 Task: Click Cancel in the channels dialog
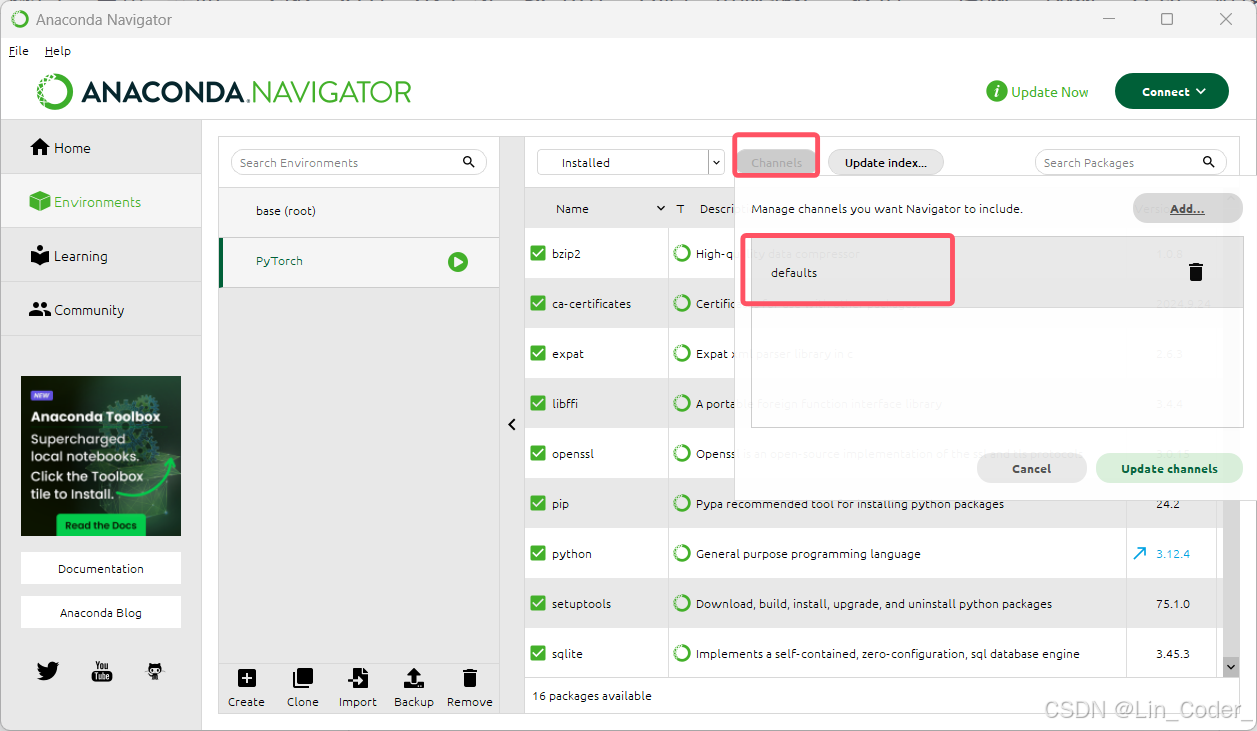coord(1031,468)
